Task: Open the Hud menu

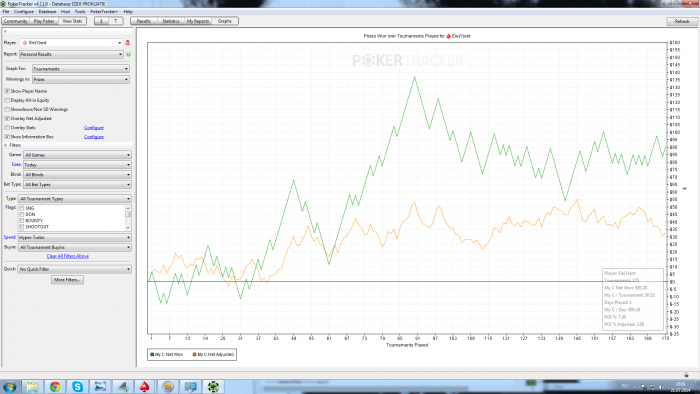Action: [x=65, y=12]
